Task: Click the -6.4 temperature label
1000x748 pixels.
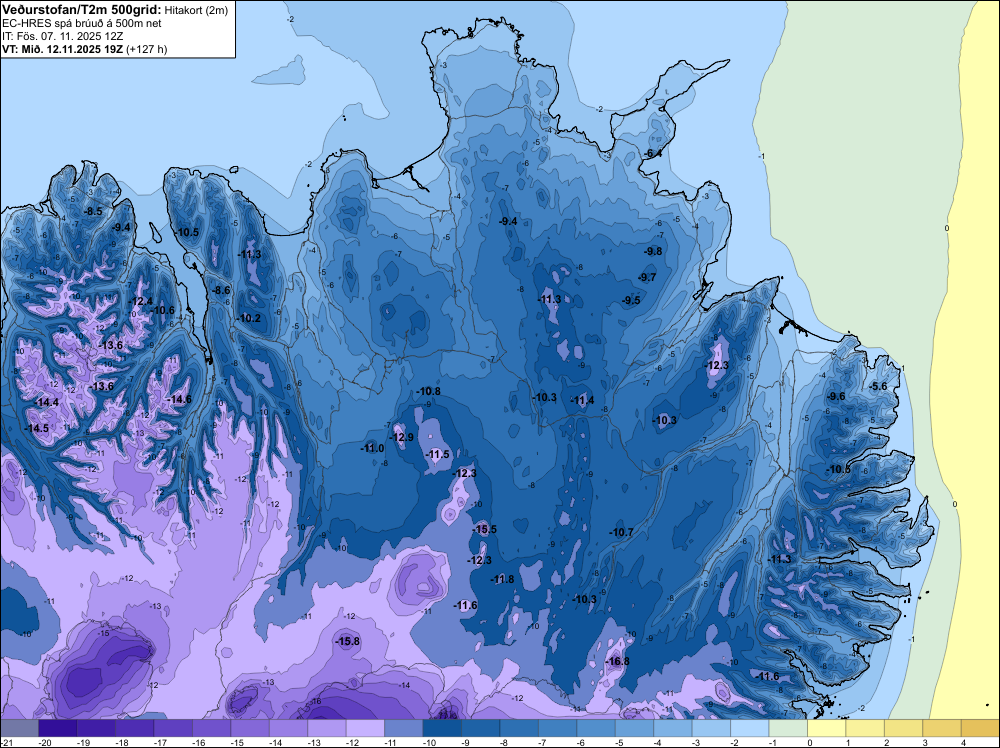Action: (x=652, y=154)
